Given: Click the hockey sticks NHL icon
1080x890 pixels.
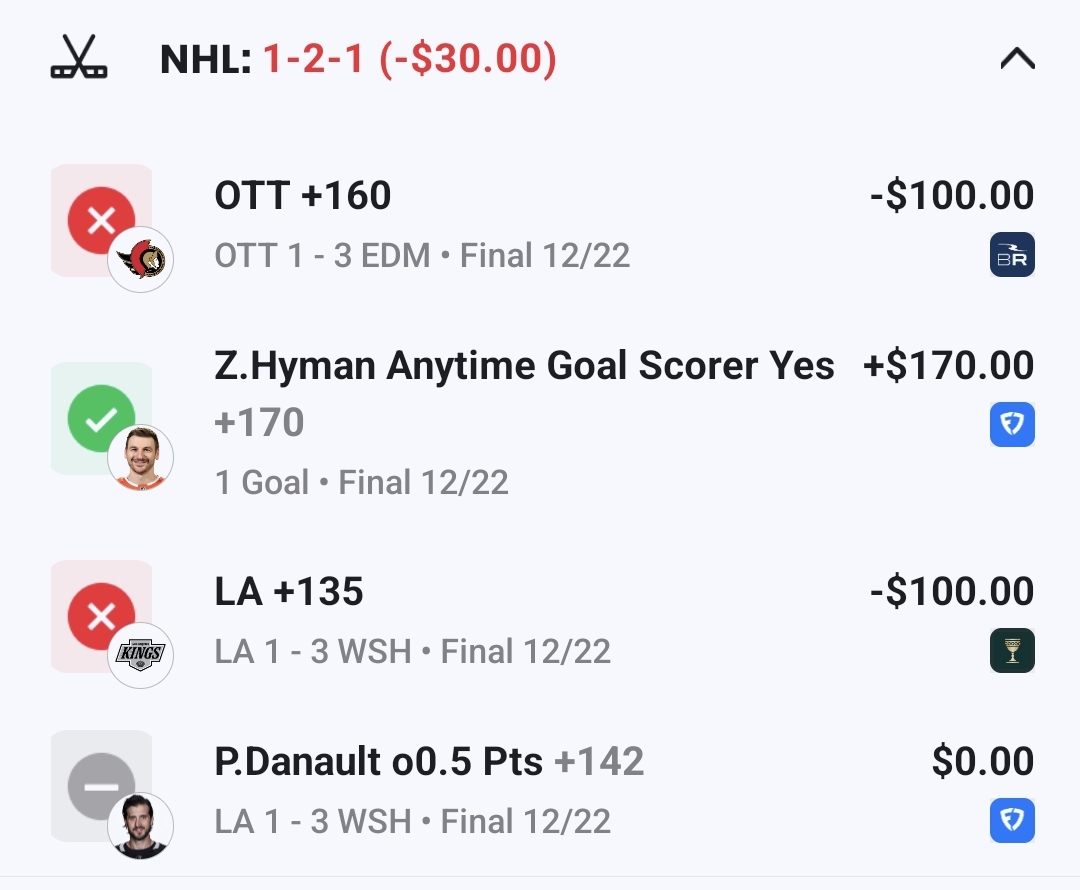Looking at the screenshot, I should click(x=79, y=58).
